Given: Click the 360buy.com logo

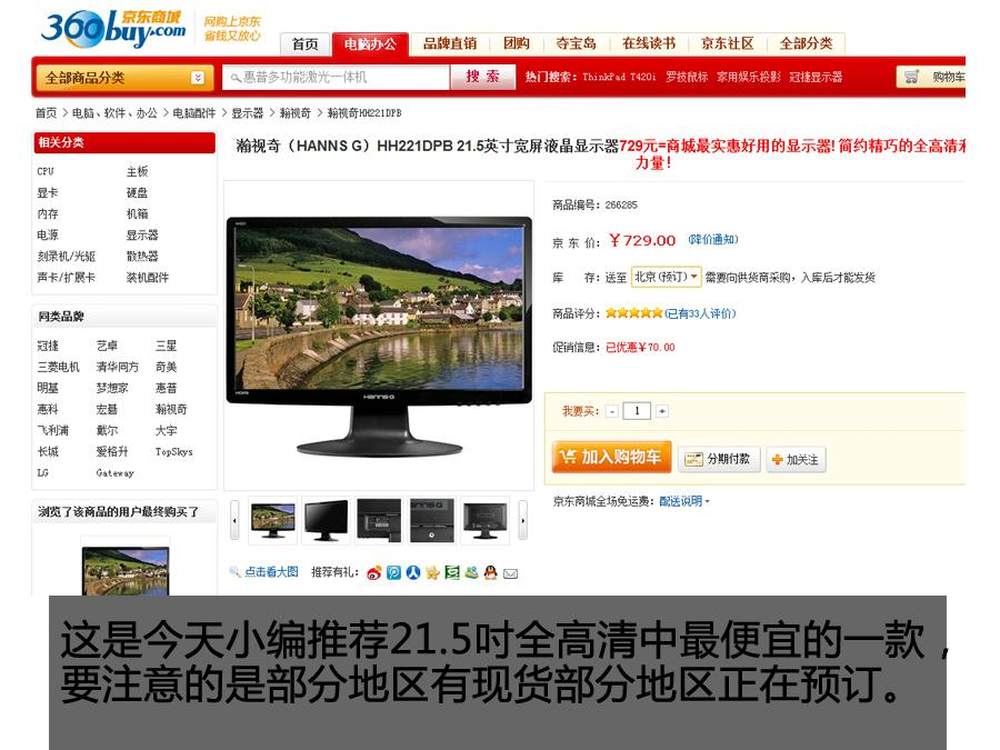Looking at the screenshot, I should (x=114, y=29).
